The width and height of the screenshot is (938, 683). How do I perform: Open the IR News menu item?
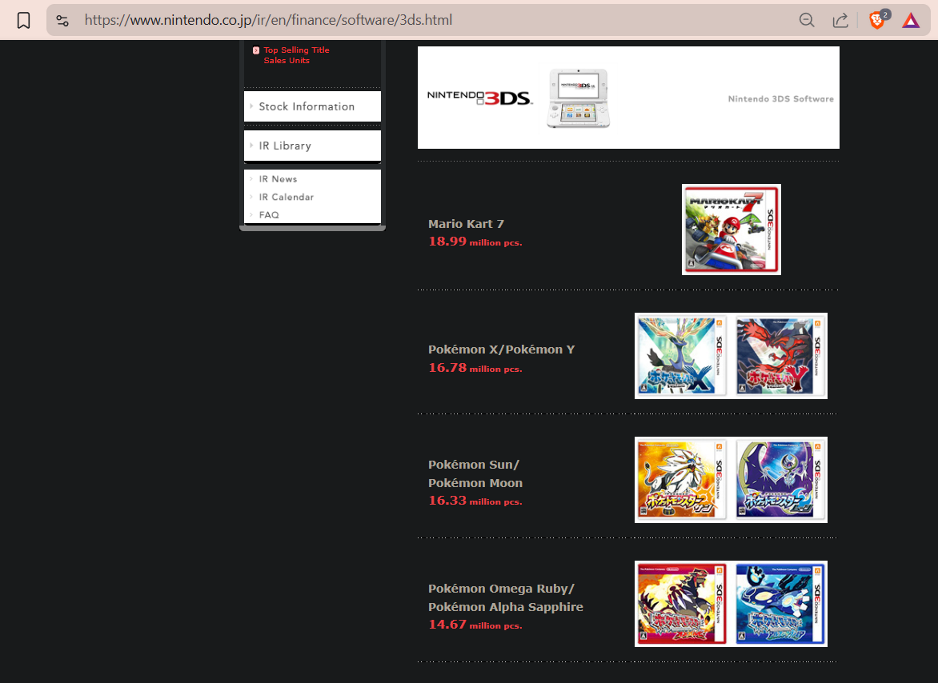point(278,179)
